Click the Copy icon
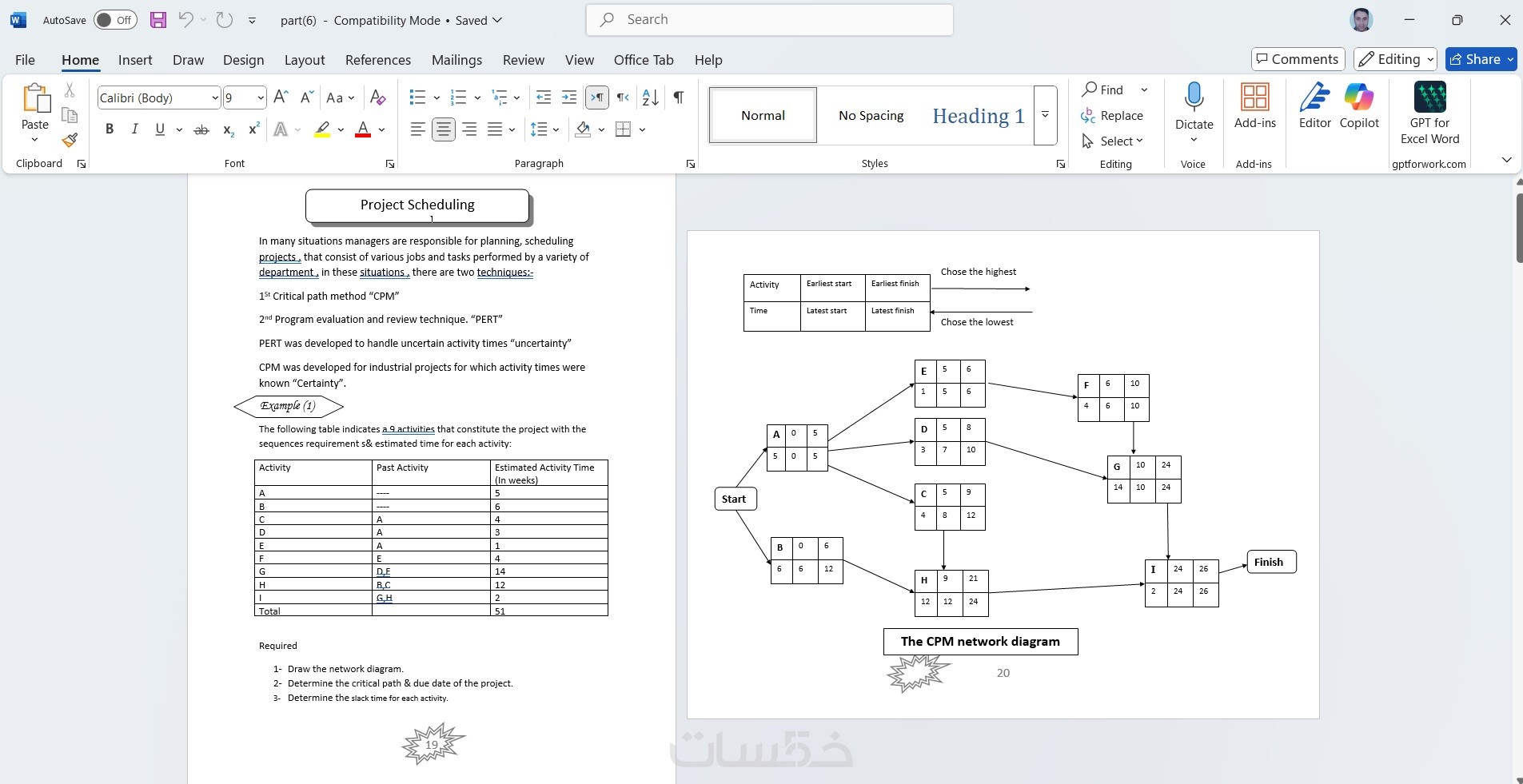 point(70,116)
